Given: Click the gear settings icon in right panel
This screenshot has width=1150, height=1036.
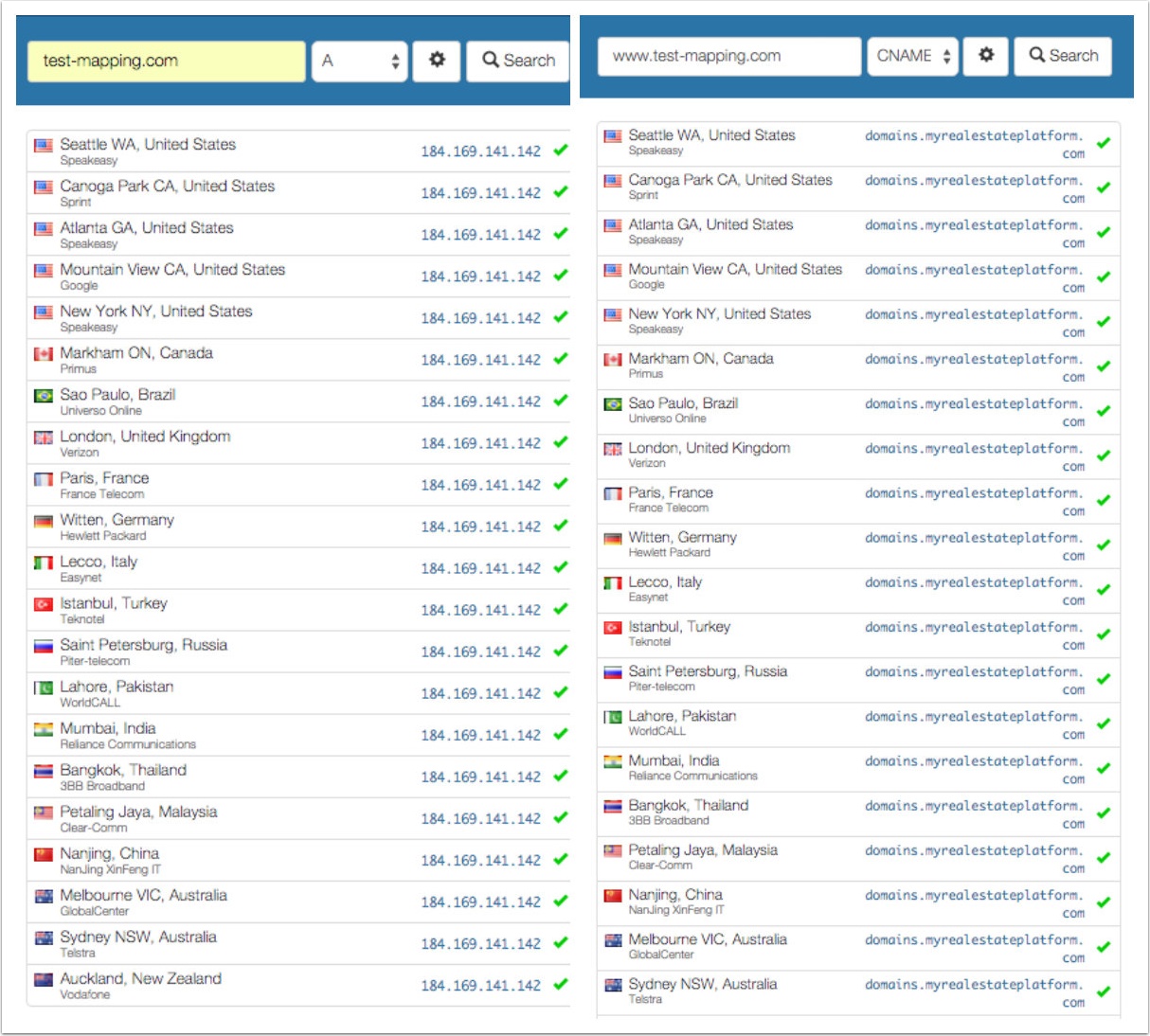Looking at the screenshot, I should [986, 56].
